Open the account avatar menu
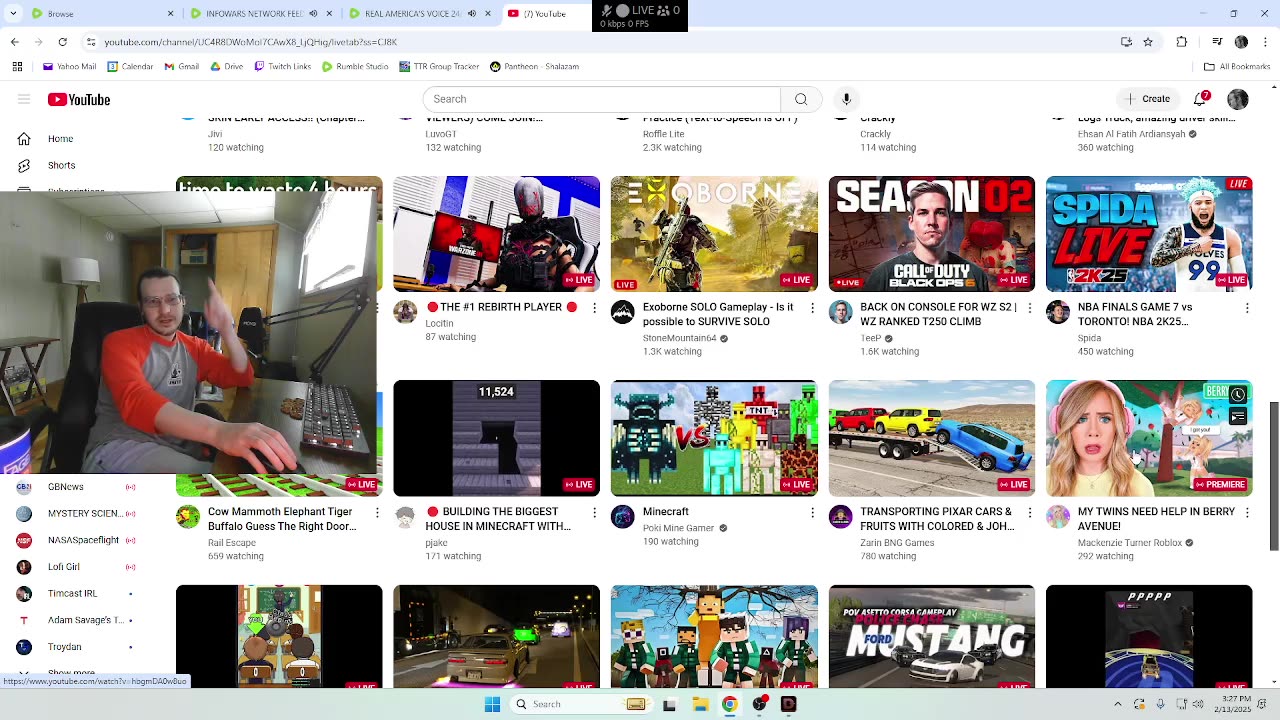Viewport: 1280px width, 720px height. point(1238,99)
